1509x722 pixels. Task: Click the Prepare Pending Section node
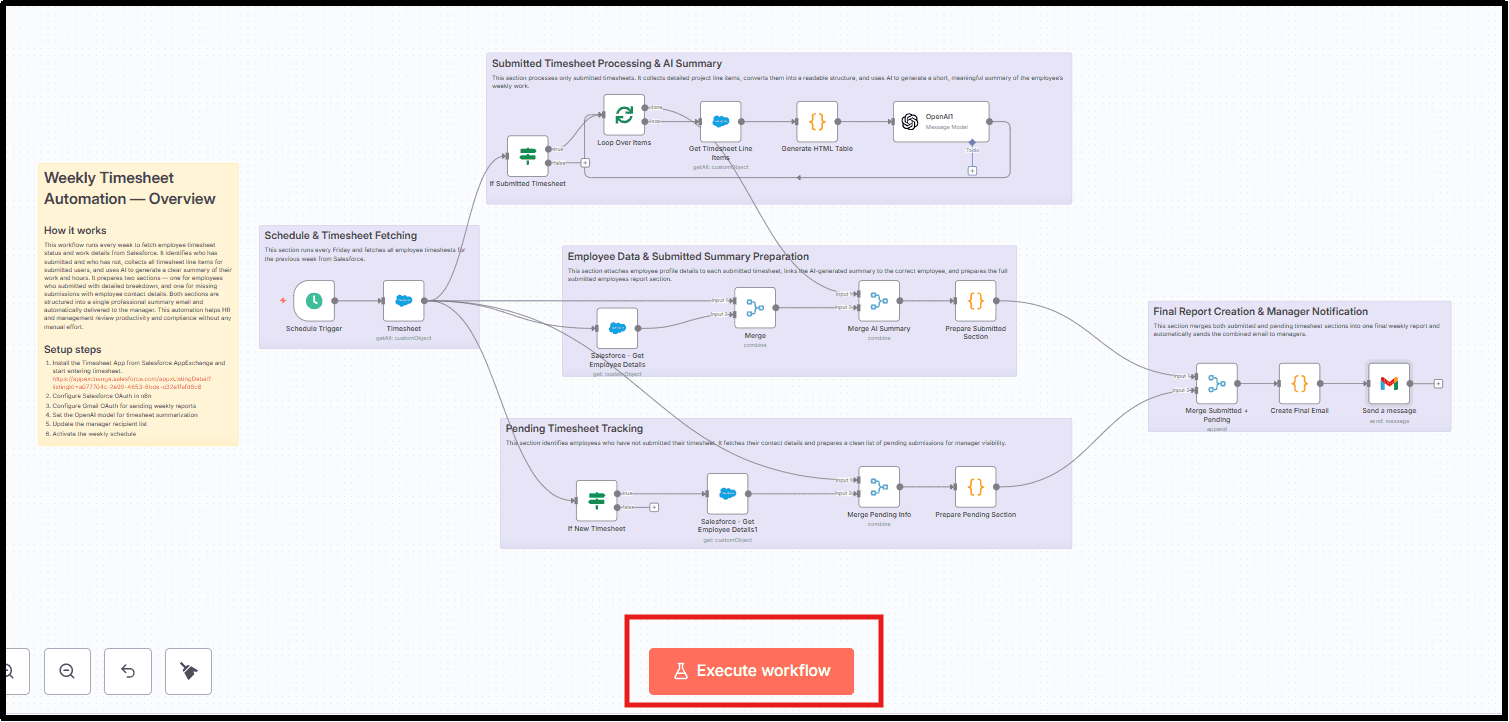(x=976, y=487)
